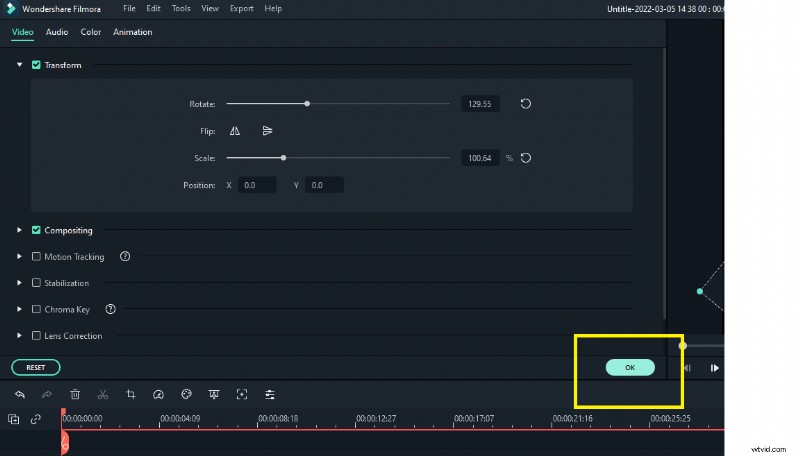Click the undo arrow in timeline toolbar
This screenshot has height=456, width=800.
(x=19, y=395)
